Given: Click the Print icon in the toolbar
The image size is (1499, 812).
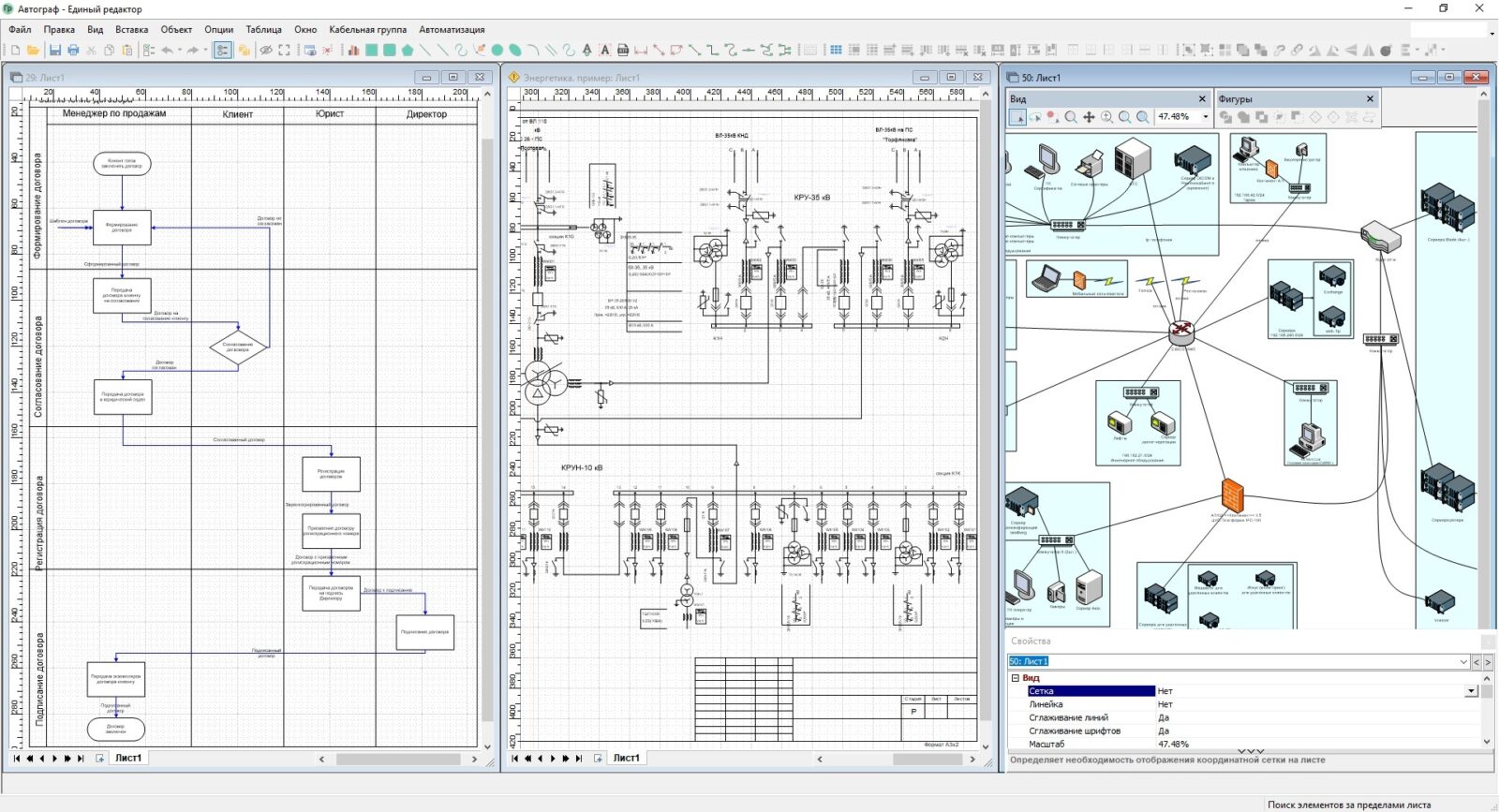Looking at the screenshot, I should point(73,51).
